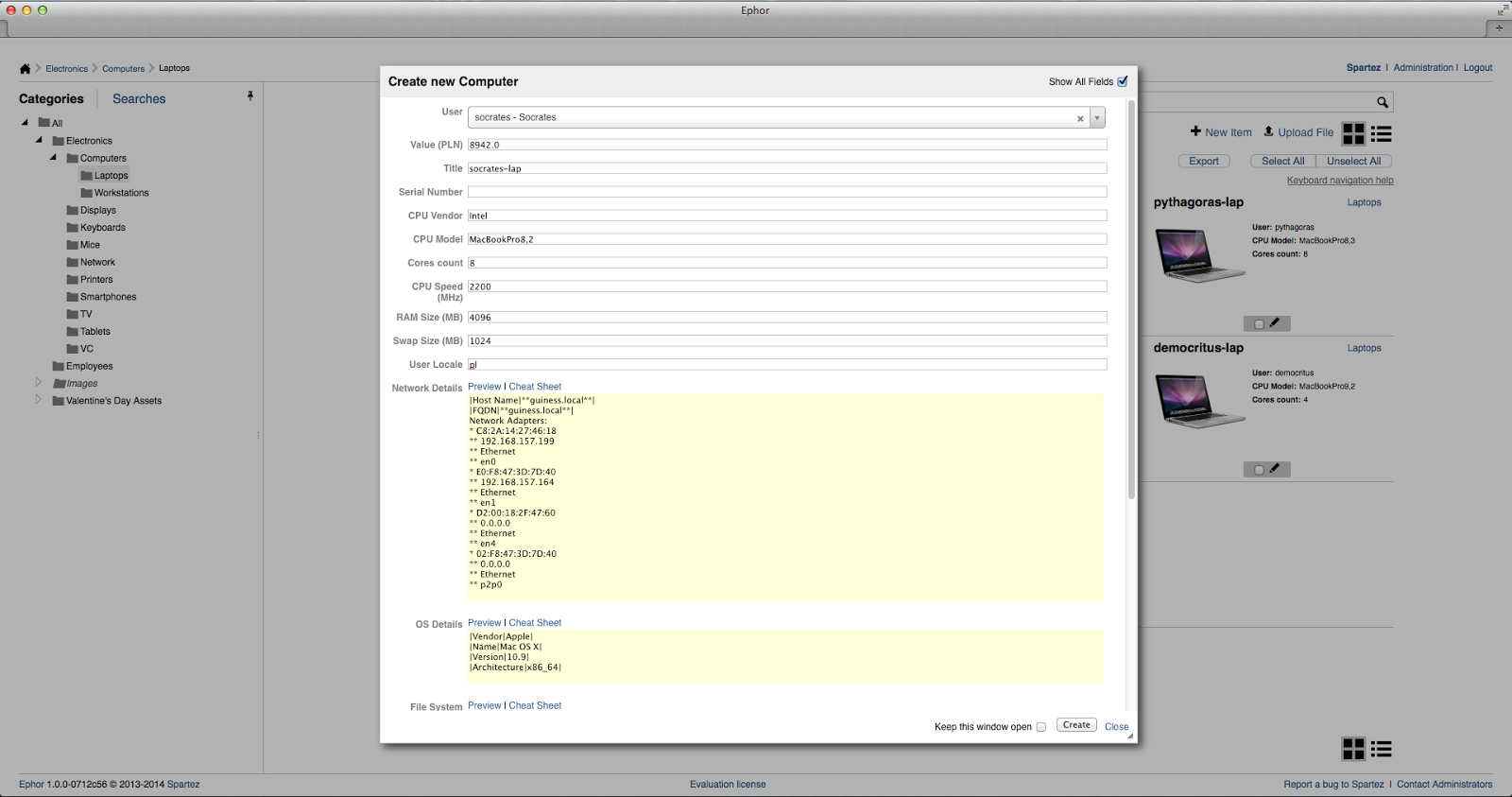
Task: Switch to the Searches tab
Action: [x=139, y=98]
